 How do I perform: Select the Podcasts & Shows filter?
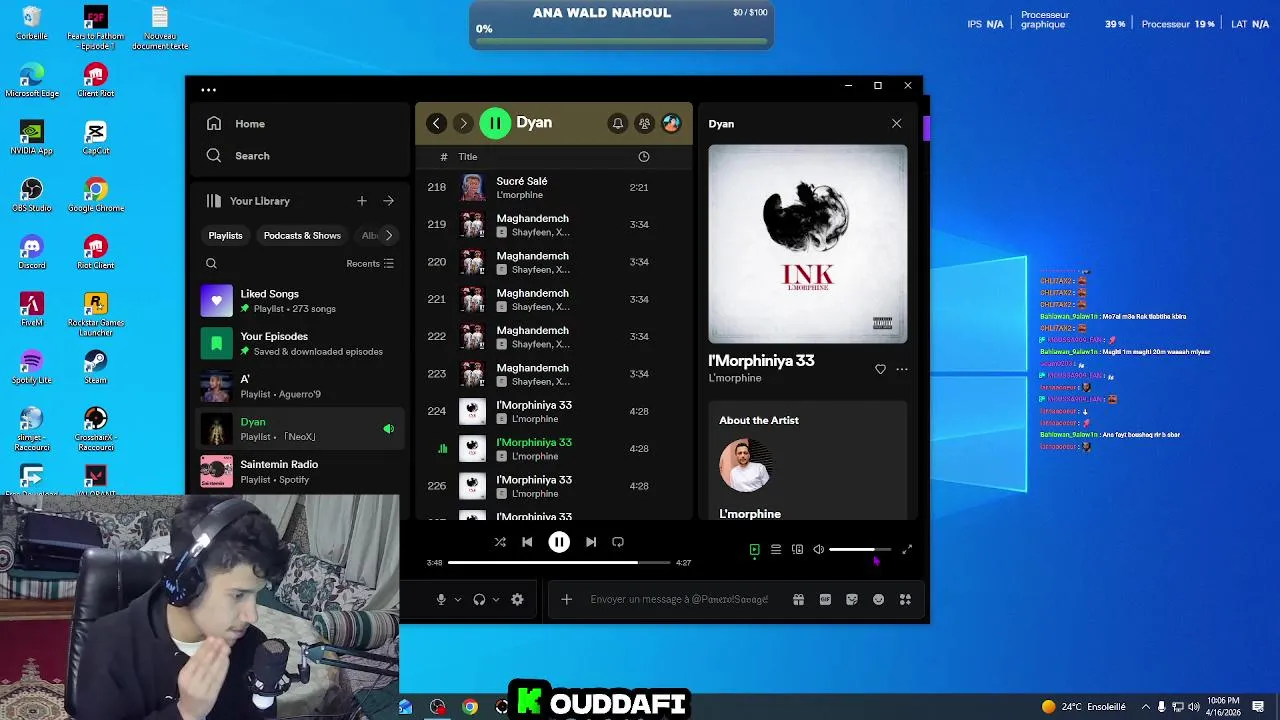click(302, 236)
